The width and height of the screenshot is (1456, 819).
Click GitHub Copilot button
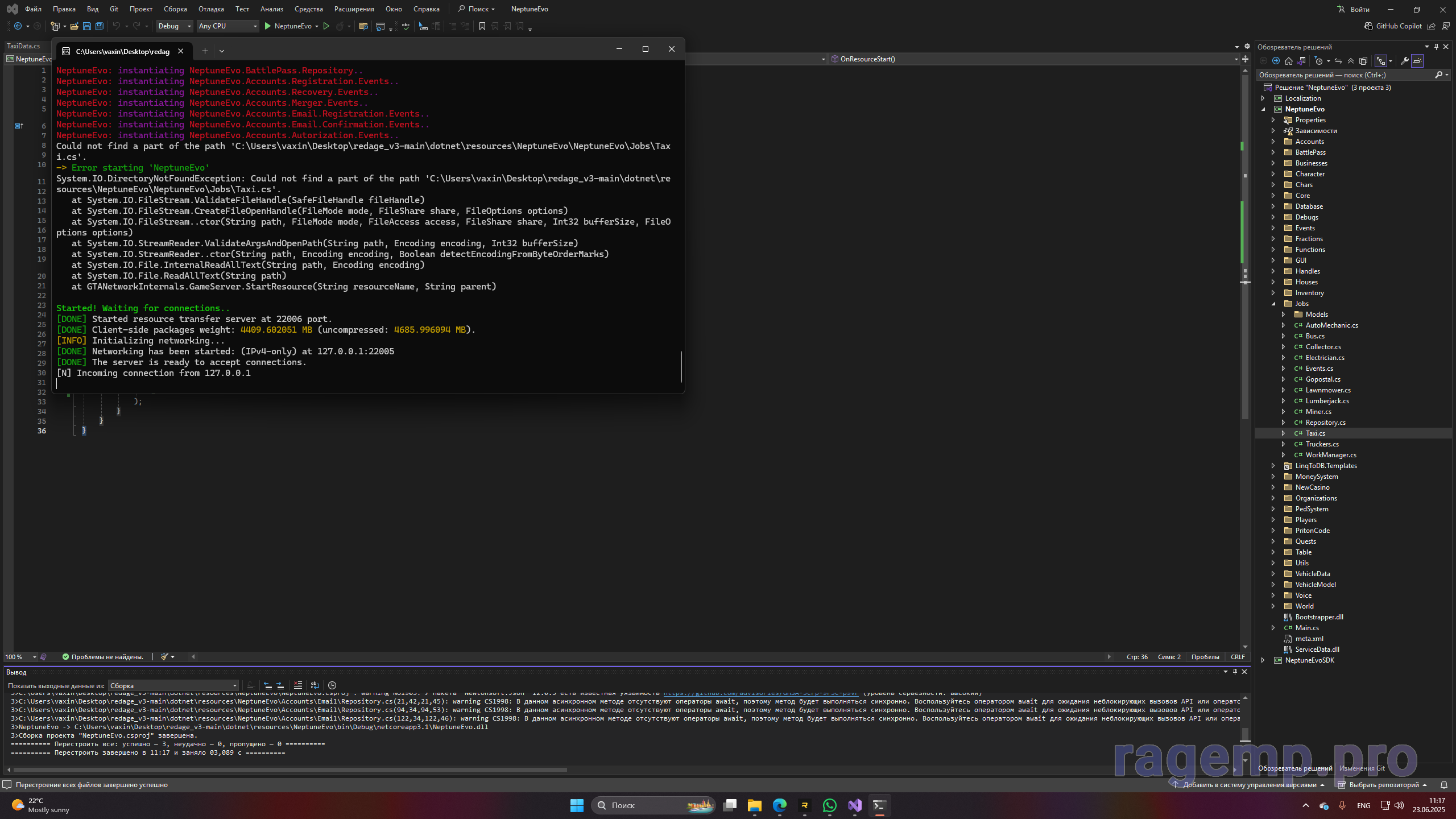point(1393,26)
